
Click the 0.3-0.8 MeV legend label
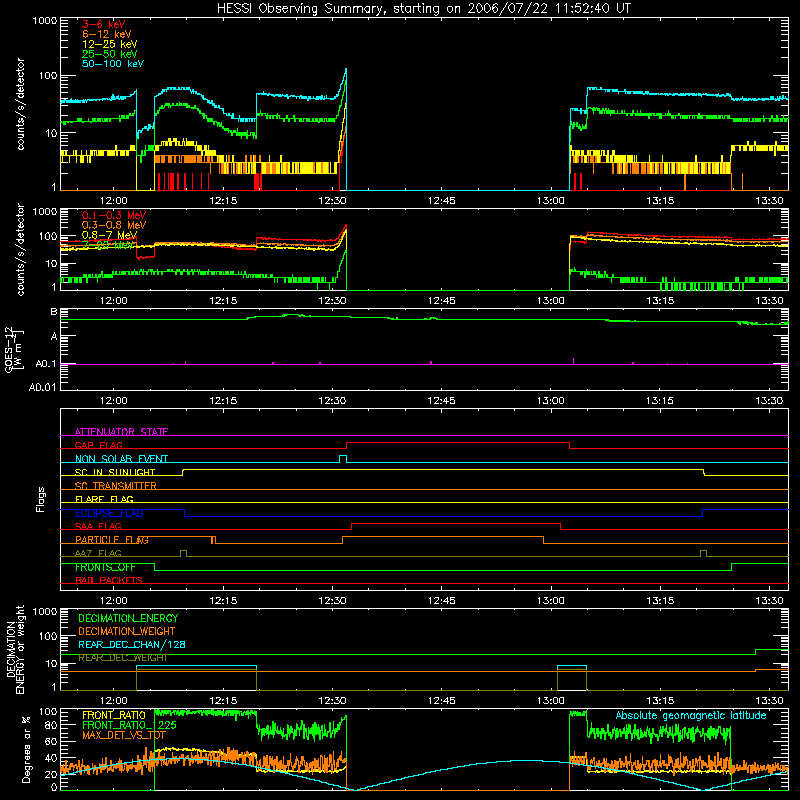(x=114, y=225)
